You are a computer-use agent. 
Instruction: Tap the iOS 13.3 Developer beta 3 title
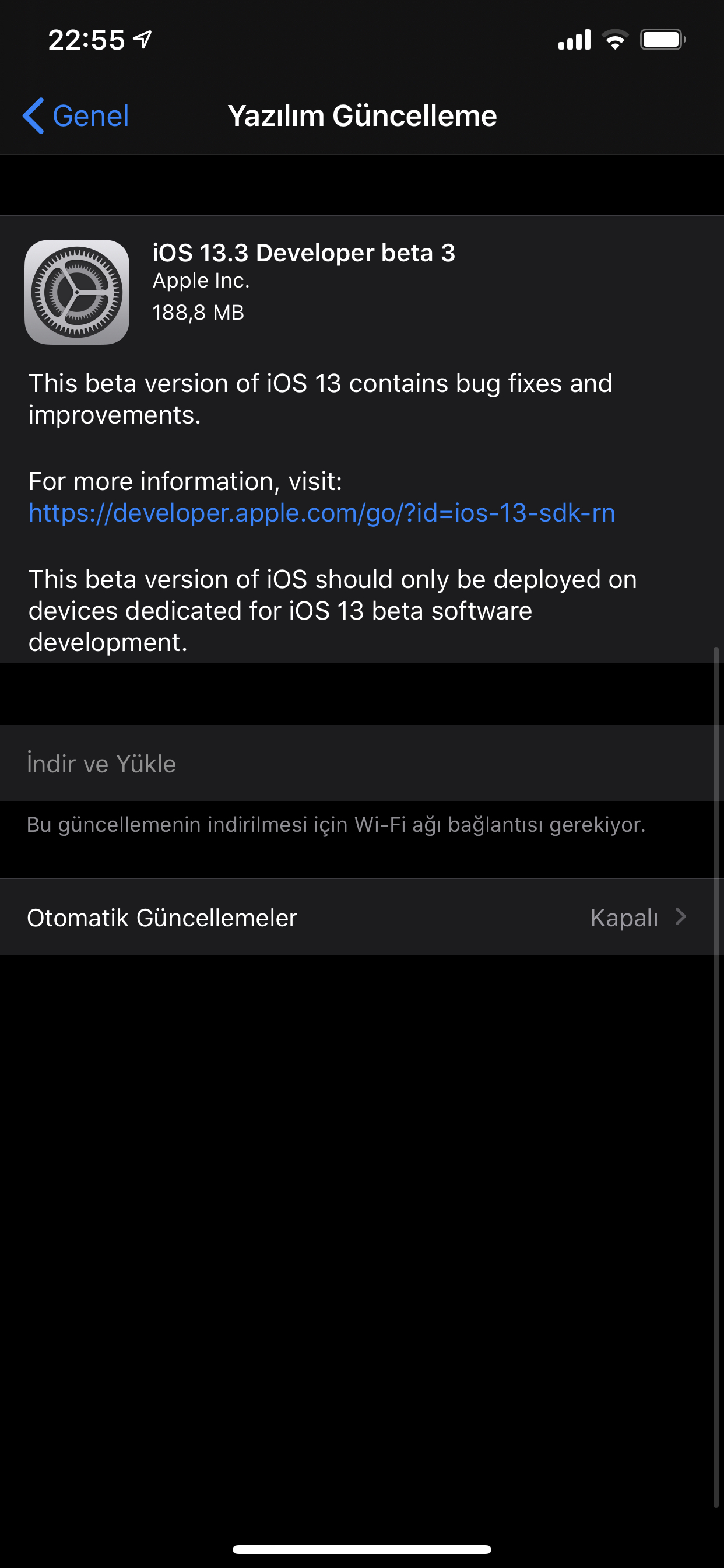pyautogui.click(x=304, y=253)
